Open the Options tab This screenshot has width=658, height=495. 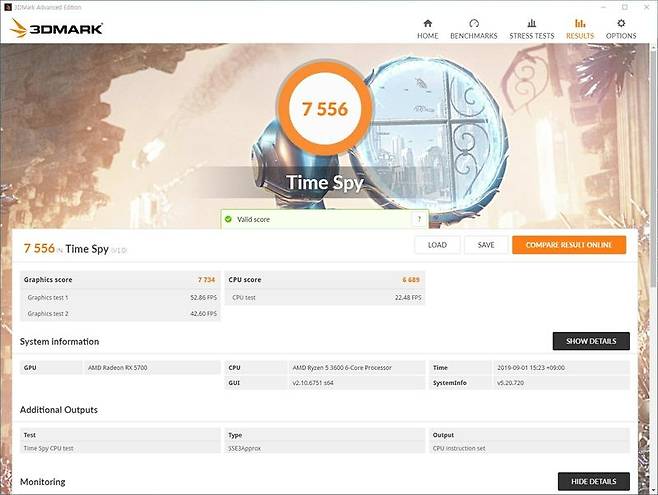point(621,29)
